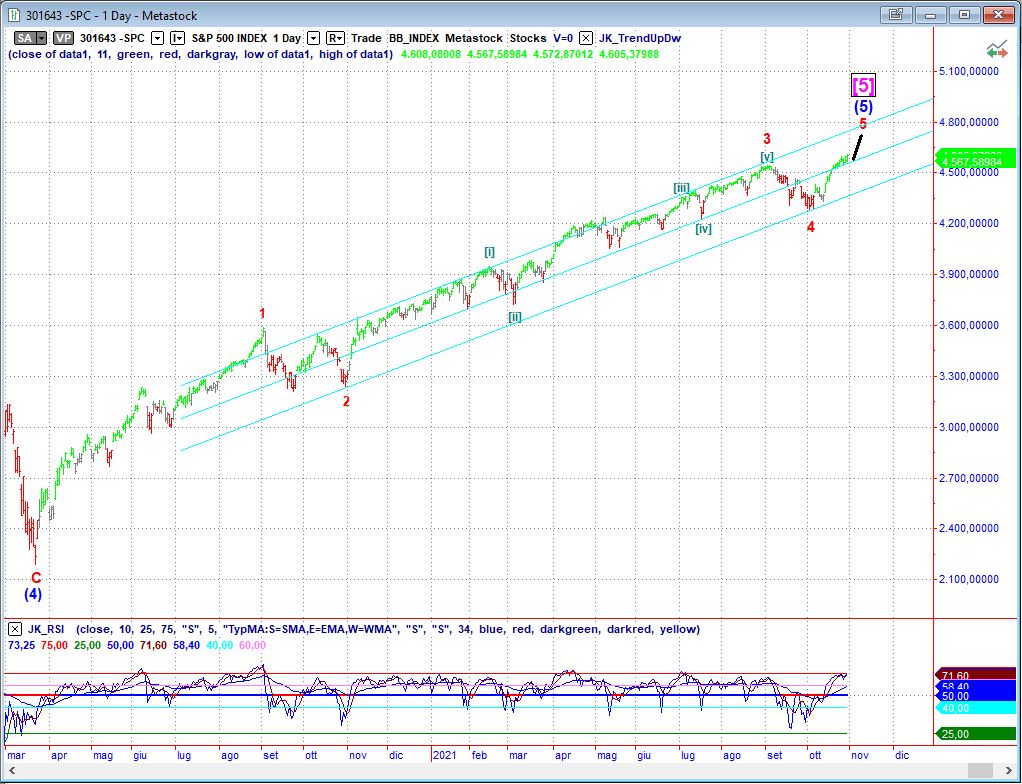Screen dimensions: 1022x784
Task: Expand the symbol 301643 -SPC dropdown
Action: click(159, 38)
